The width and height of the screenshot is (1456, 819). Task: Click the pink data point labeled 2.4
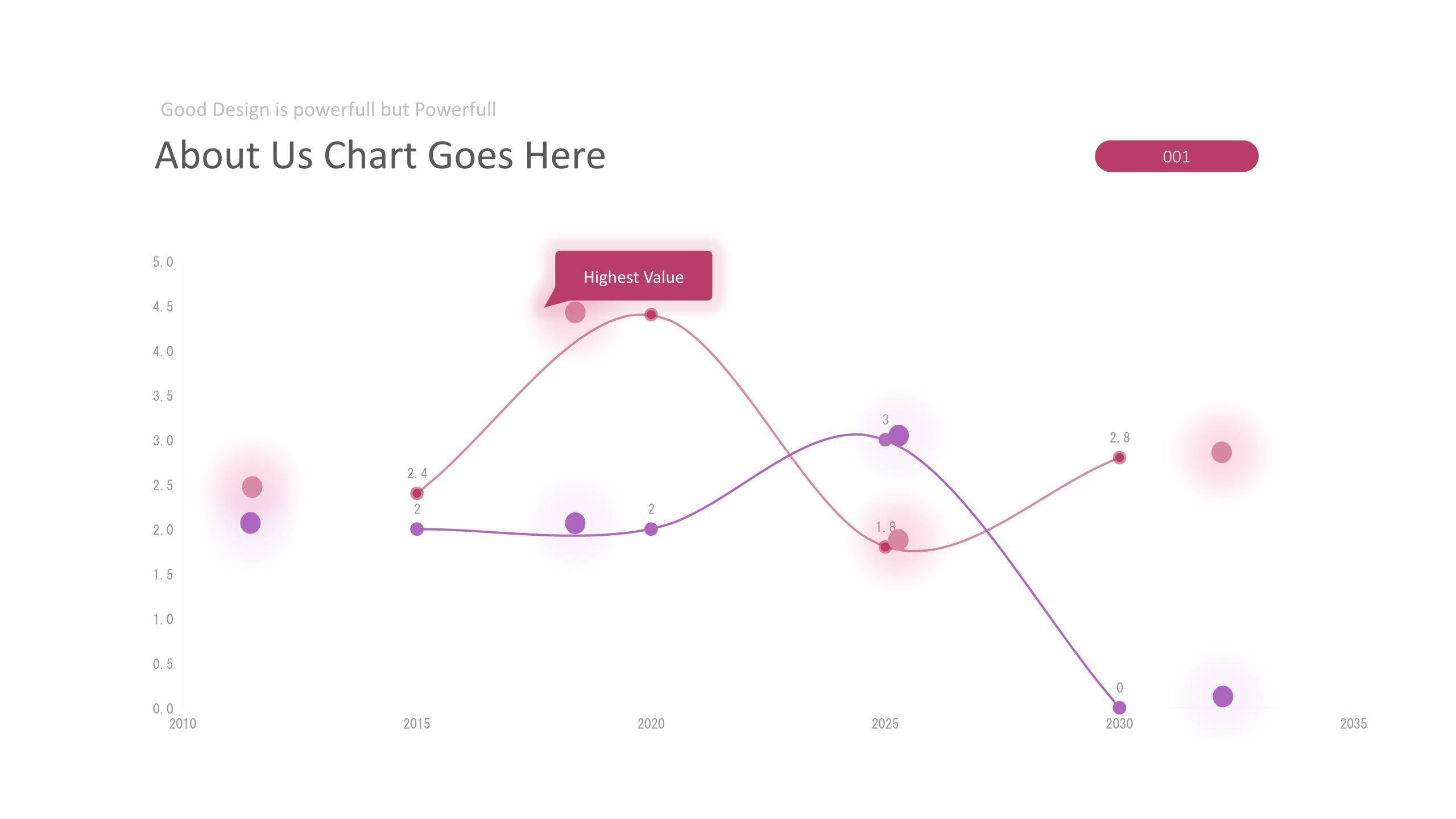(417, 493)
